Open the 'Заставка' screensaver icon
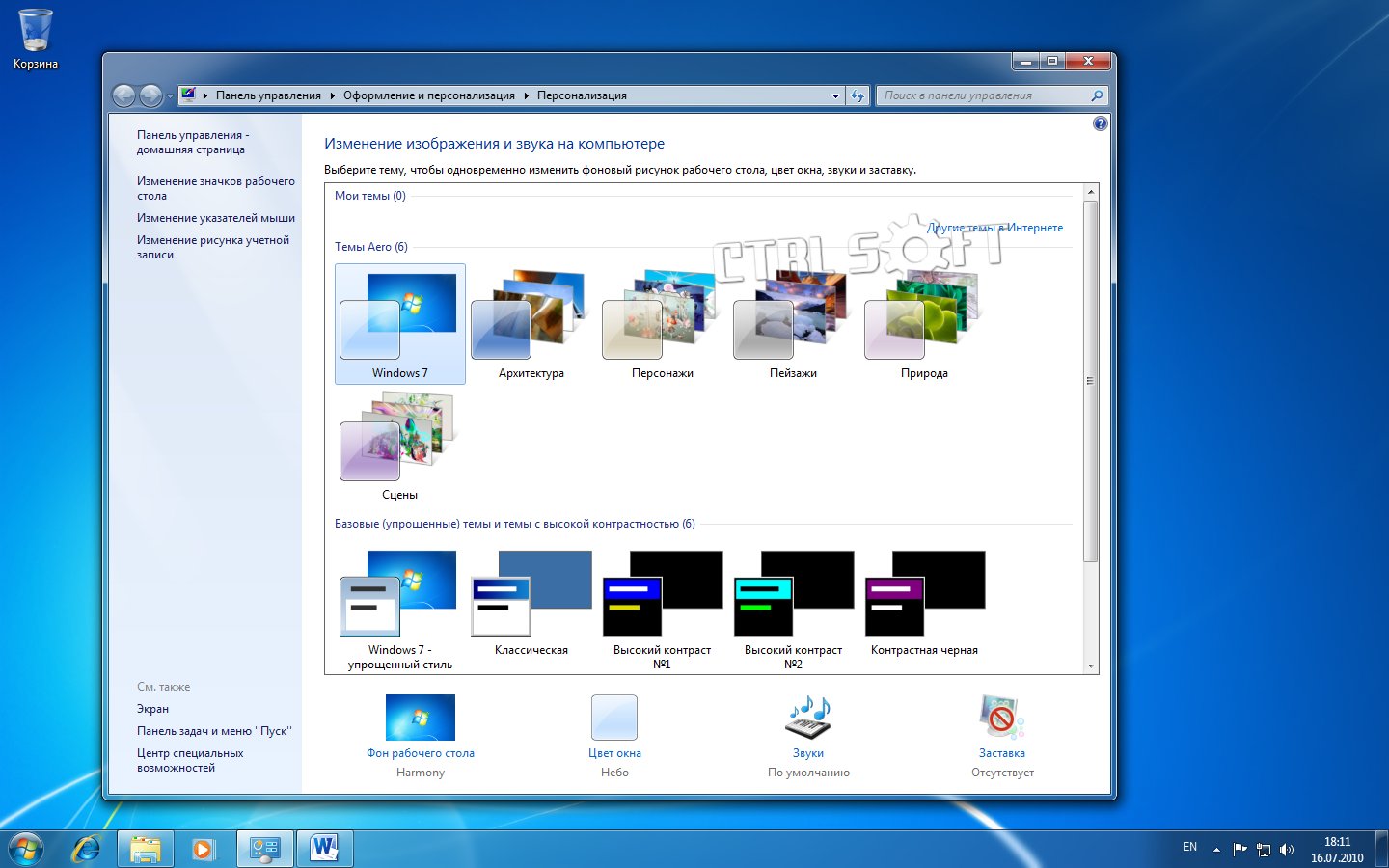The height and width of the screenshot is (868, 1389). (1002, 718)
